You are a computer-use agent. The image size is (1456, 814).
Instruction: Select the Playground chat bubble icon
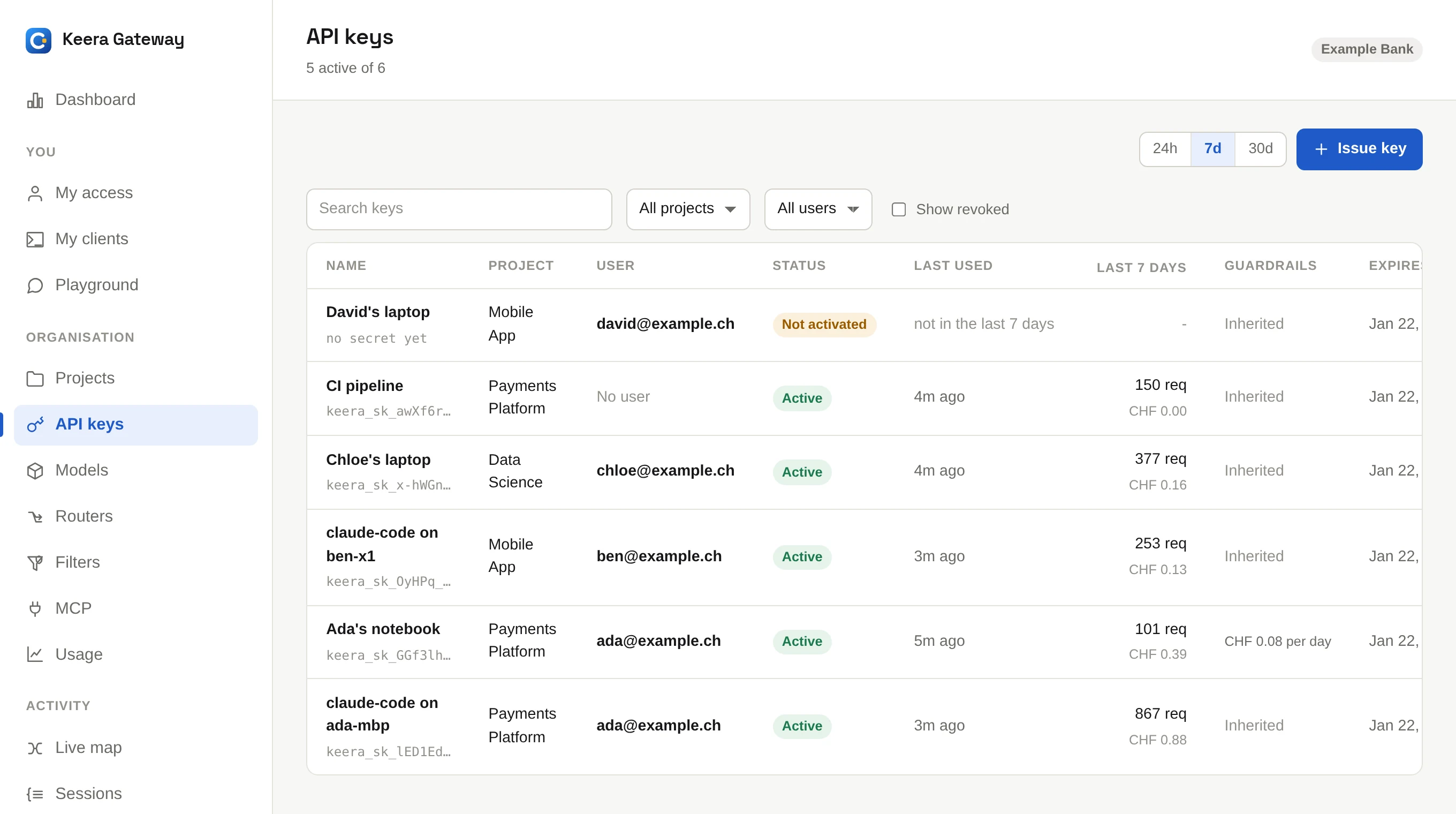[x=35, y=285]
